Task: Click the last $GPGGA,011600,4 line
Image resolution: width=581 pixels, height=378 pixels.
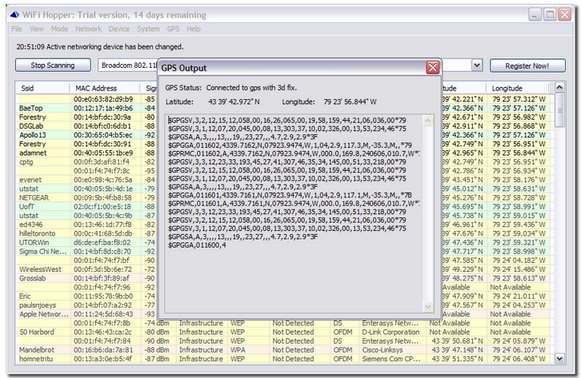Action: point(197,245)
